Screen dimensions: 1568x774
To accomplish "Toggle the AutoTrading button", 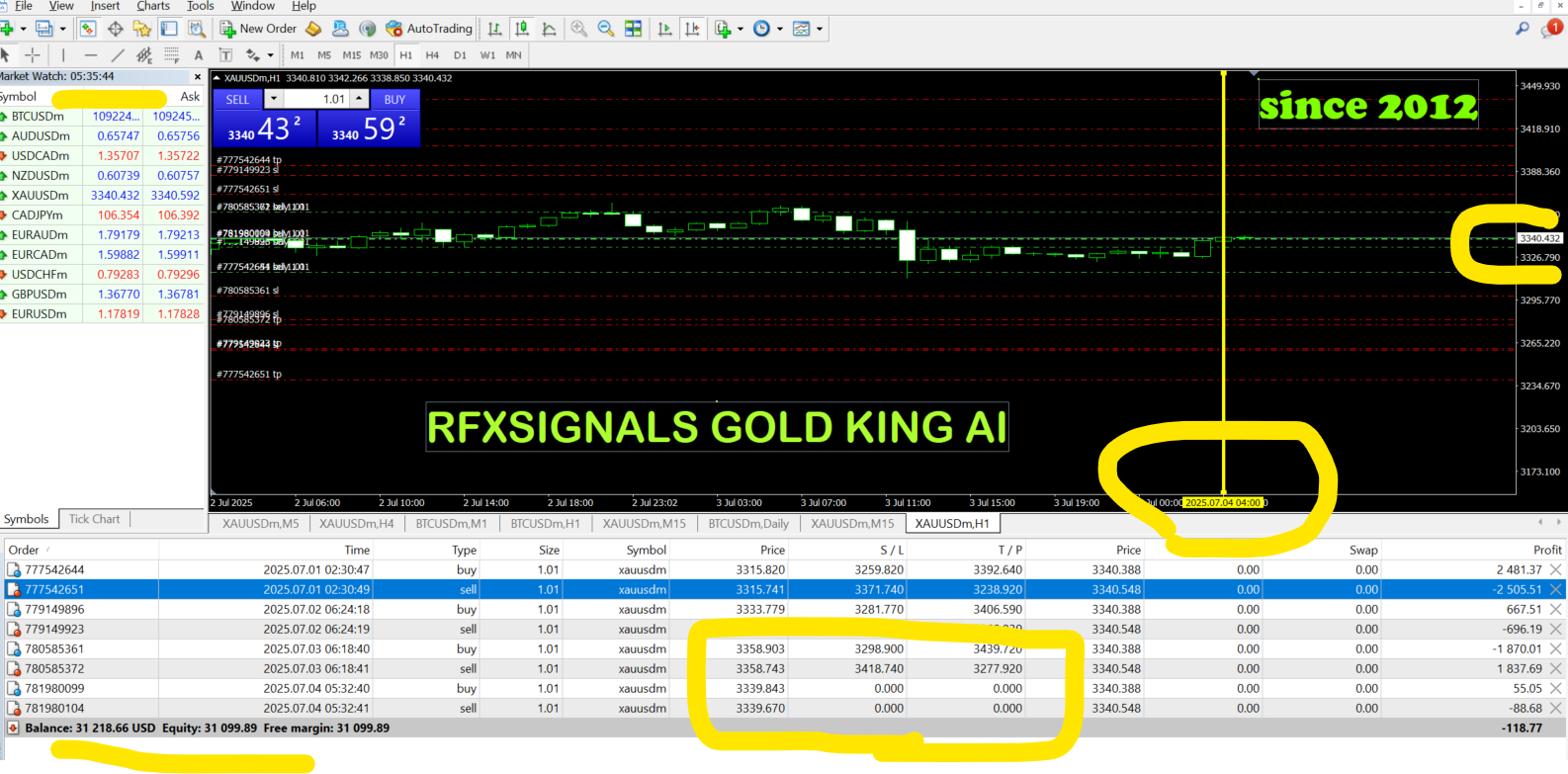I will point(429,29).
